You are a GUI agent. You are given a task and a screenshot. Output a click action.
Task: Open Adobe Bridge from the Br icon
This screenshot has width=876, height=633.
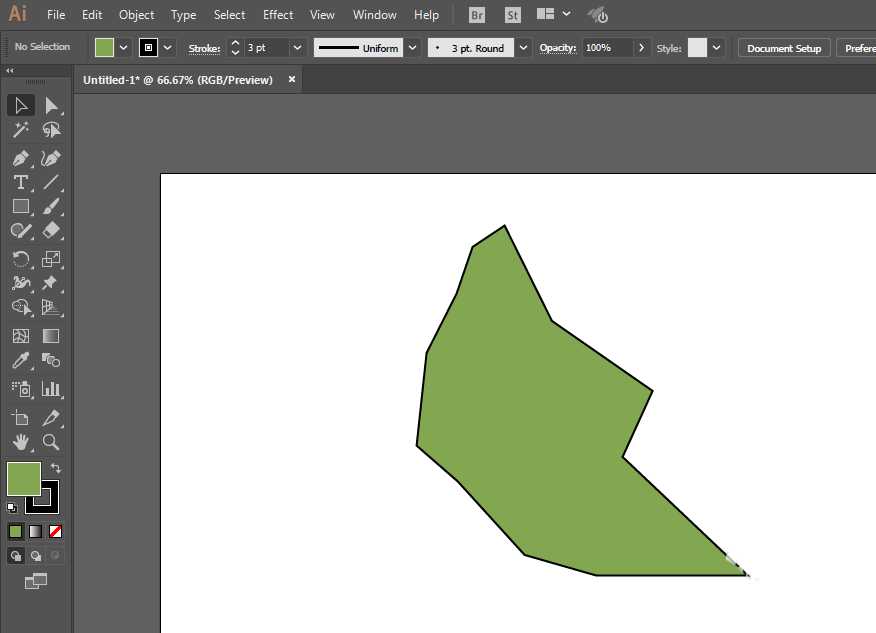tap(477, 15)
